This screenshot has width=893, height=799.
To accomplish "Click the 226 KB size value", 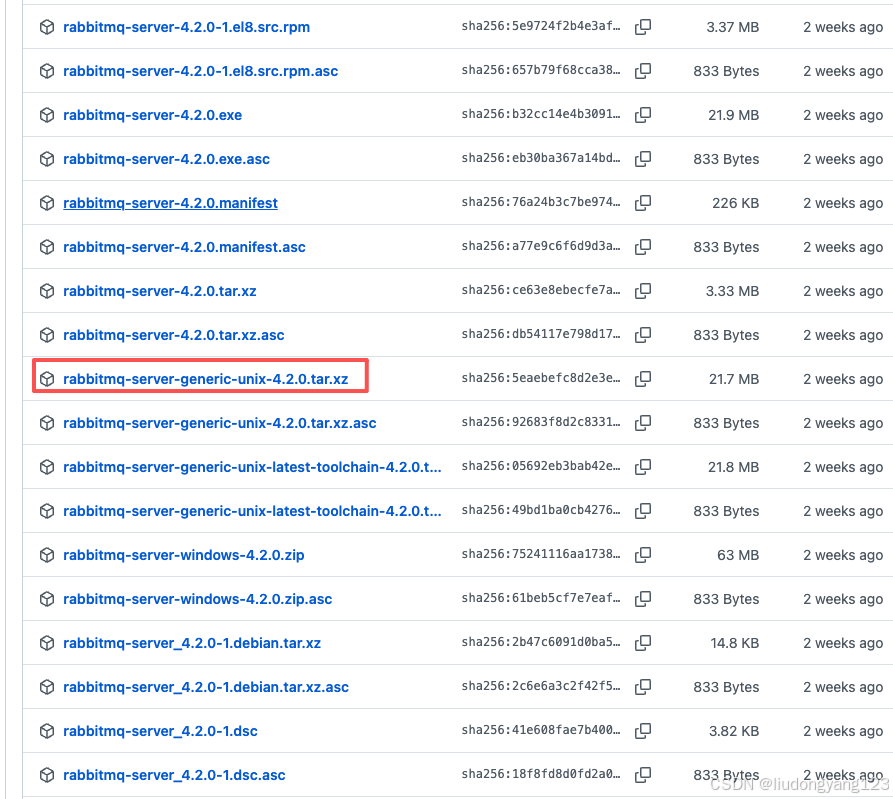I will [735, 203].
